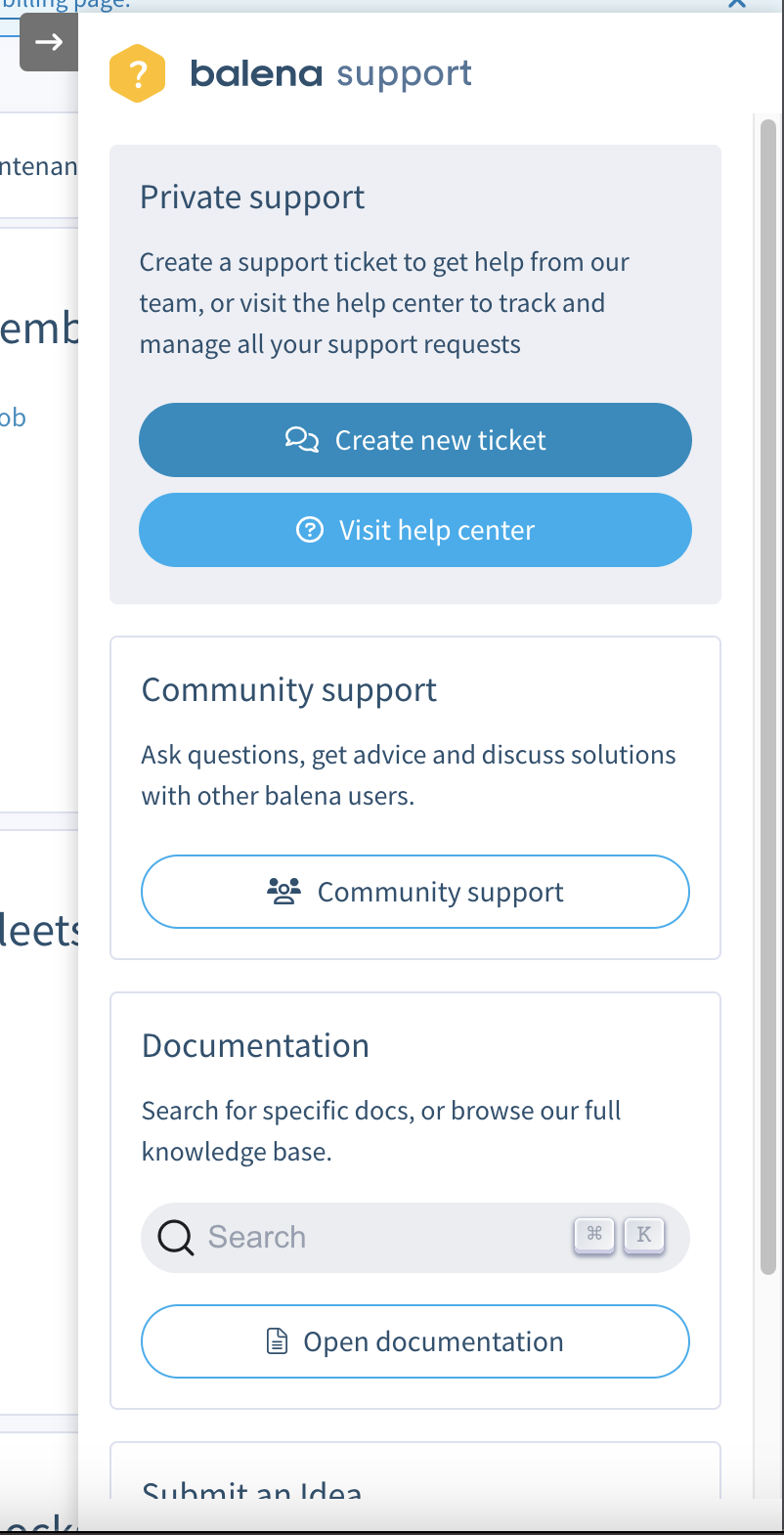Visit the help center
This screenshot has height=1535, width=784.
click(x=415, y=530)
